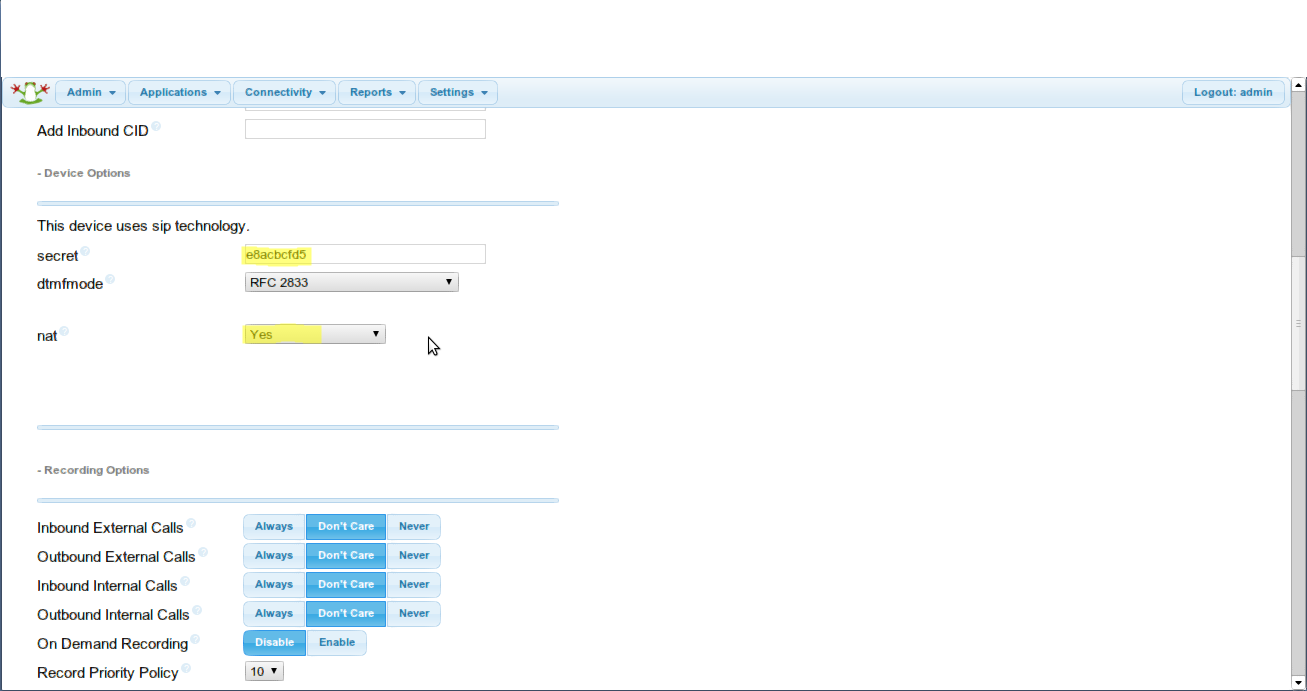Open the nat dropdown set to Yes
Image resolution: width=1307 pixels, height=691 pixels.
pos(314,333)
